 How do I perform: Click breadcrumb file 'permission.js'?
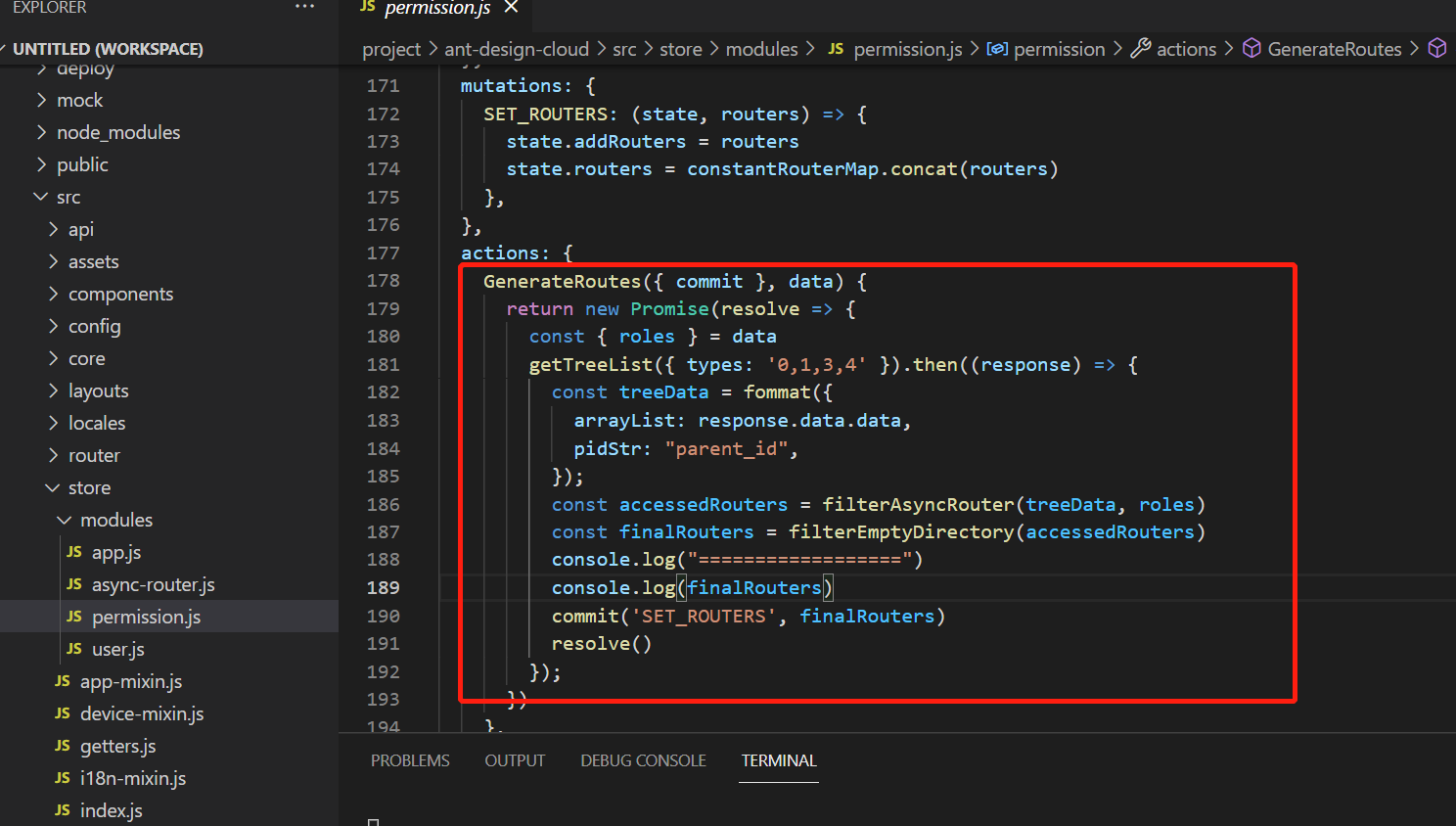(x=908, y=49)
